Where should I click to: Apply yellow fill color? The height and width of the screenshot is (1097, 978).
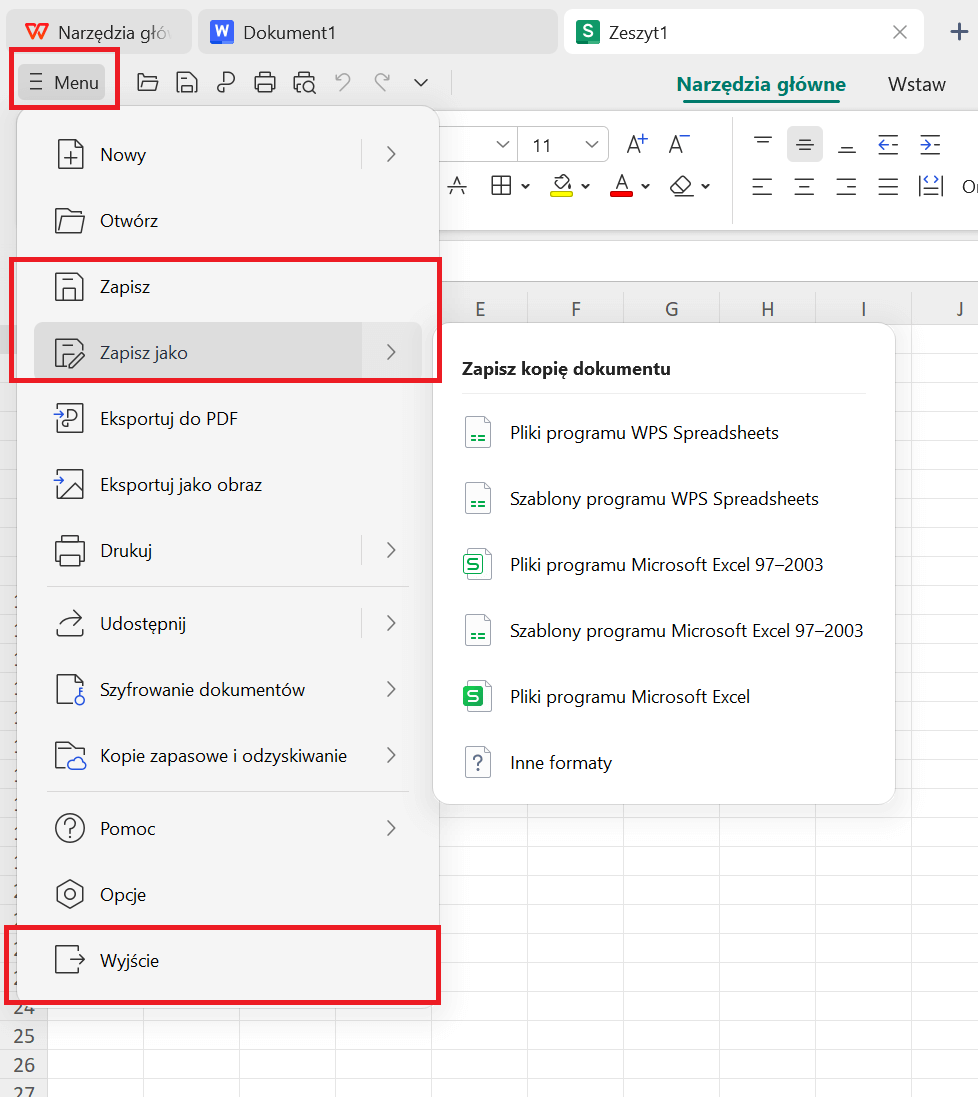click(562, 185)
